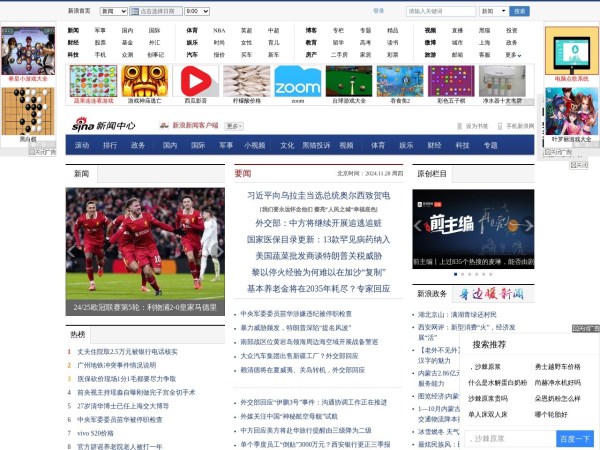Click first carousel dot under 原创栏目
The height and width of the screenshot is (450, 600).
[x=456, y=273]
